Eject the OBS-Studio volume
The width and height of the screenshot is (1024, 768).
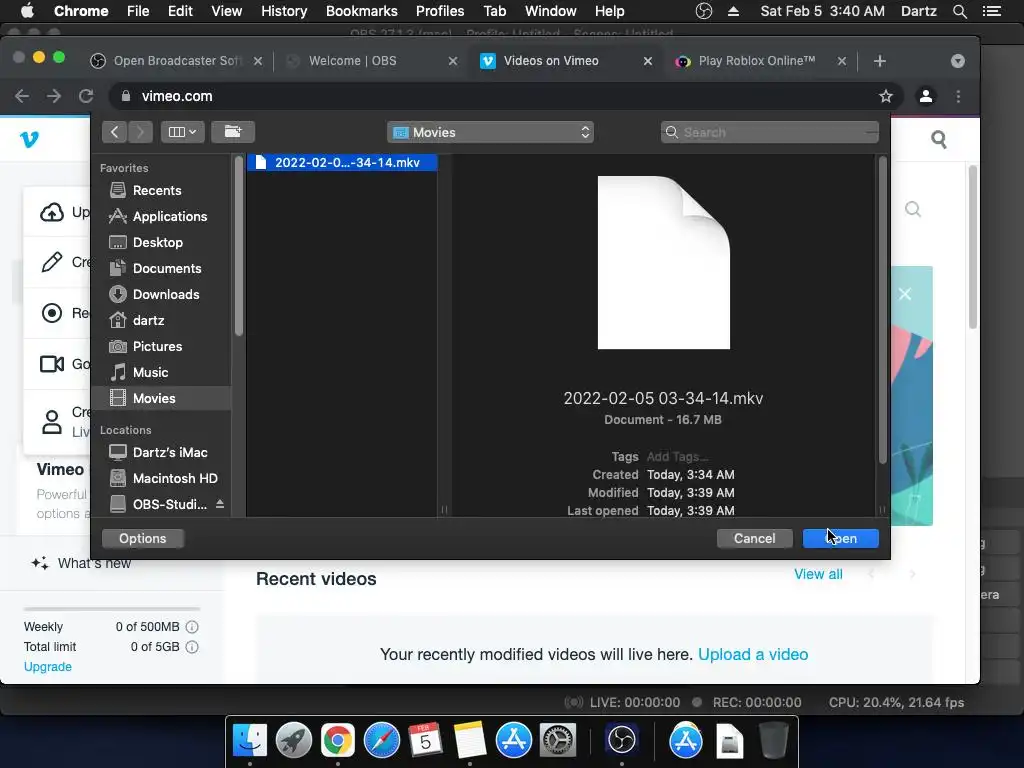(x=220, y=504)
